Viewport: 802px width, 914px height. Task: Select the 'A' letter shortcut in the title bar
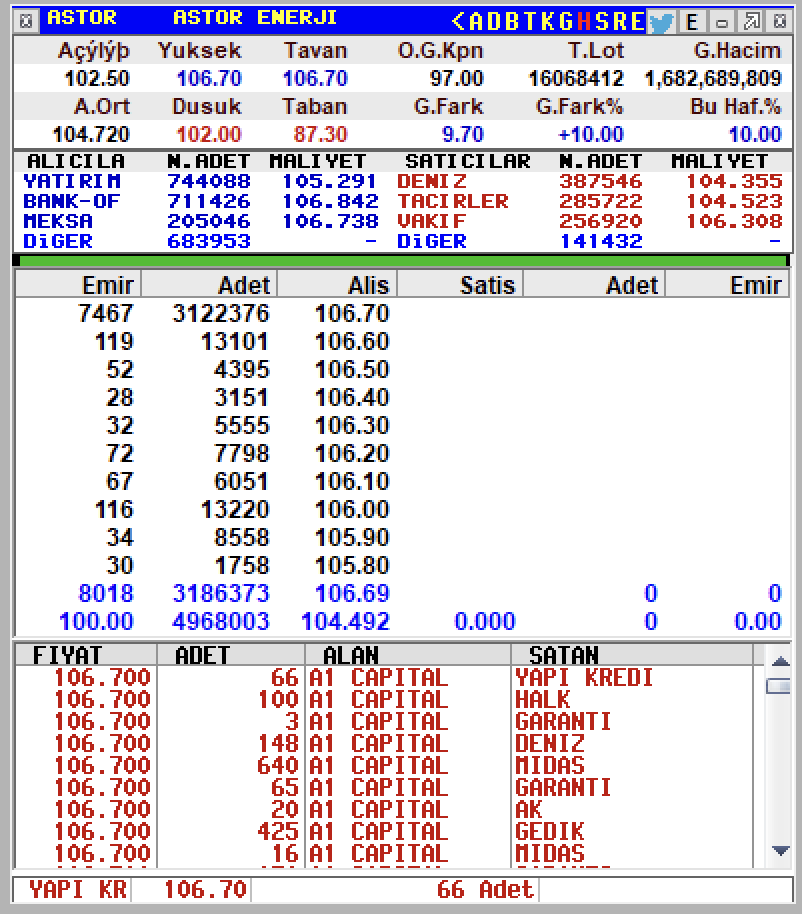(476, 22)
